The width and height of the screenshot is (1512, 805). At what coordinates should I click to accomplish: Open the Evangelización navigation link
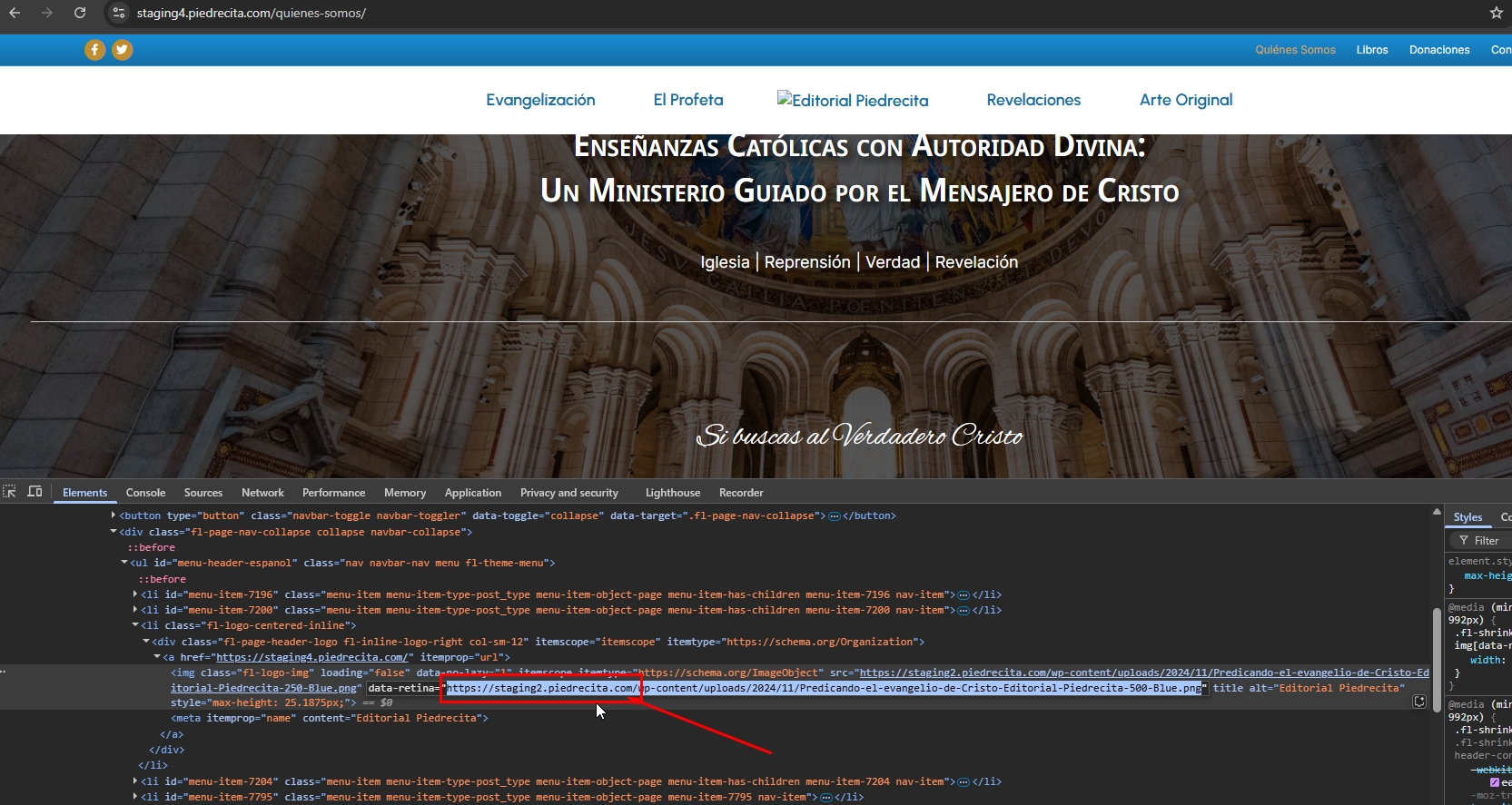tap(540, 100)
